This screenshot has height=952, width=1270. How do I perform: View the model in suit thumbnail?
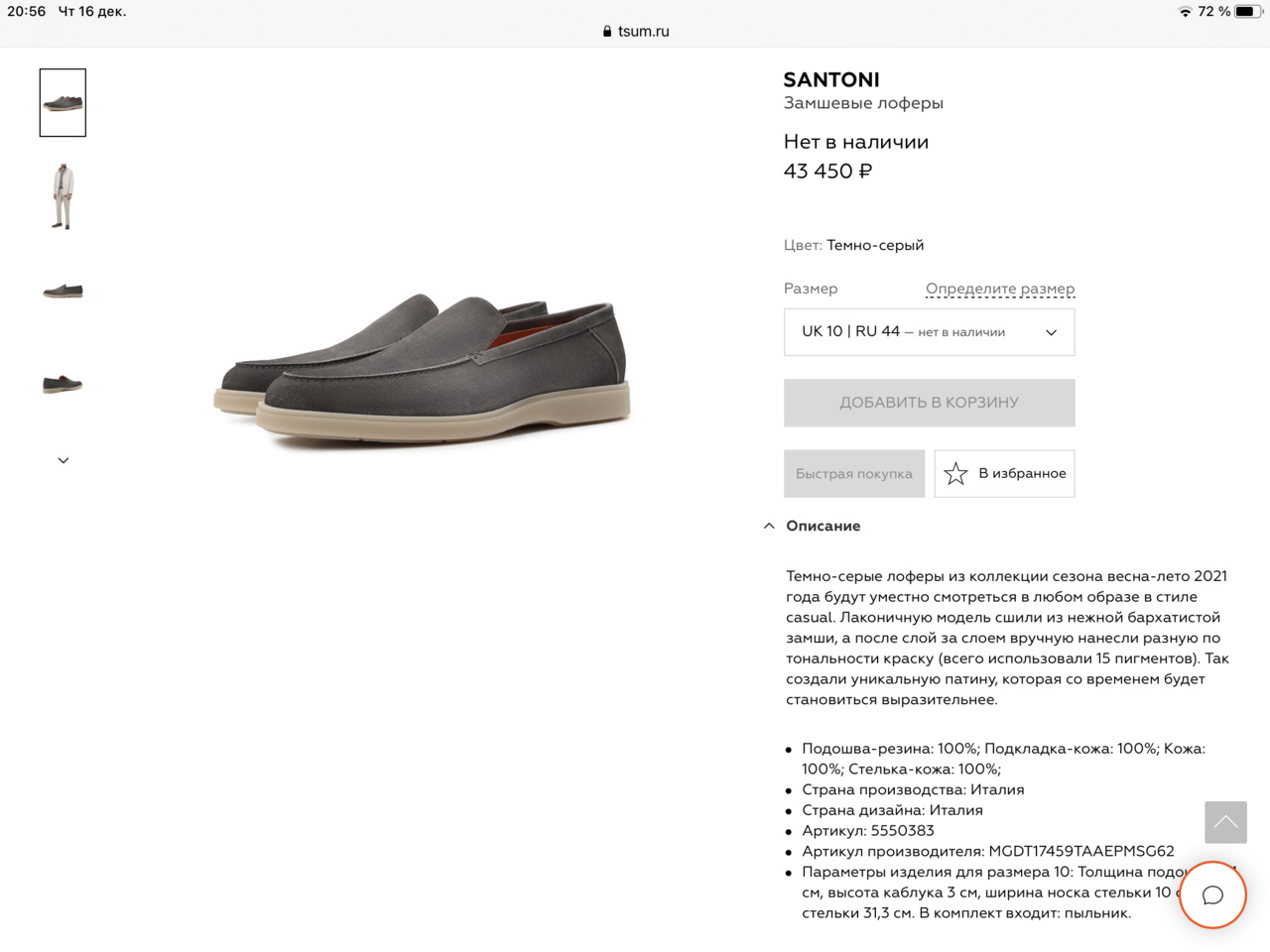pyautogui.click(x=63, y=196)
